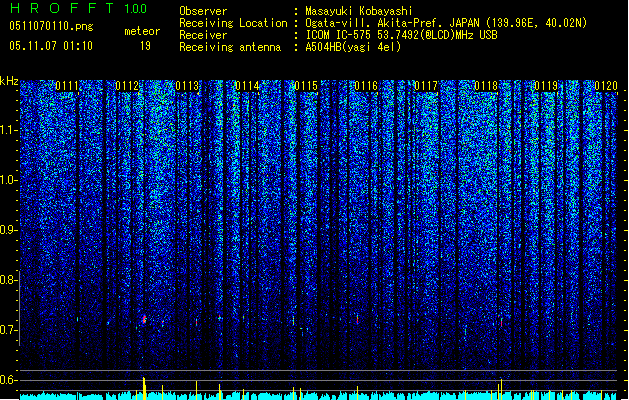Click the 0117 time marker
Screen dimensions: 629x400
(x=426, y=86)
